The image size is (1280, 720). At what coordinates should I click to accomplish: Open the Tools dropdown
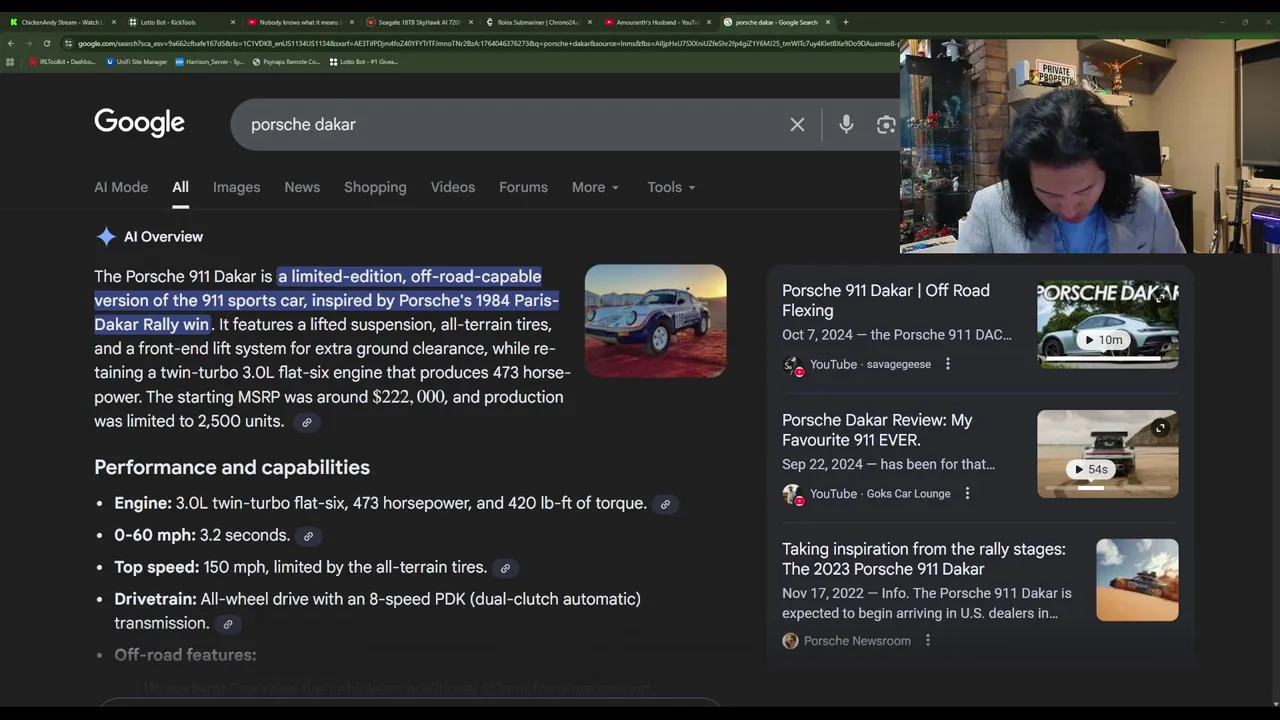(x=671, y=187)
